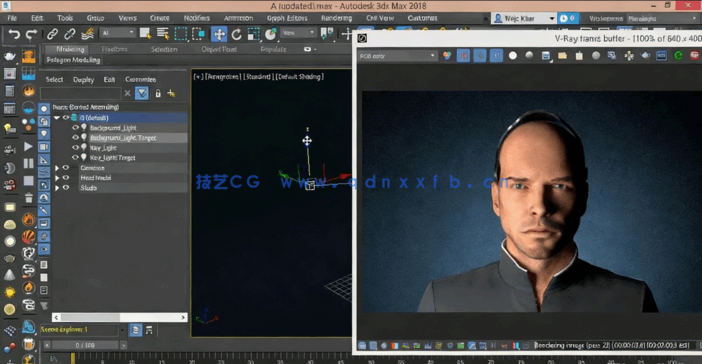Screen dimensions: 702x364
Task: Activate the Select and Rotate tool
Action: (x=236, y=34)
